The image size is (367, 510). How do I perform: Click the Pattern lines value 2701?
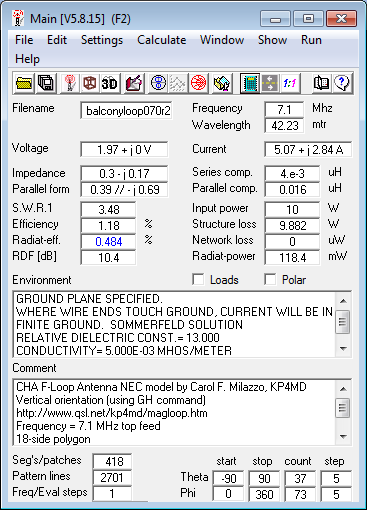click(112, 477)
